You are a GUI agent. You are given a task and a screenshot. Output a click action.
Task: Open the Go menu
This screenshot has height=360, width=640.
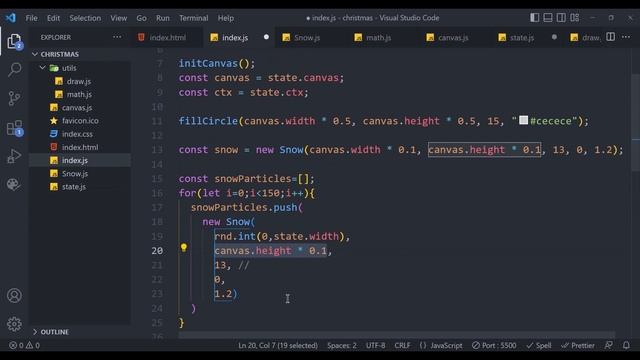tap(142, 18)
